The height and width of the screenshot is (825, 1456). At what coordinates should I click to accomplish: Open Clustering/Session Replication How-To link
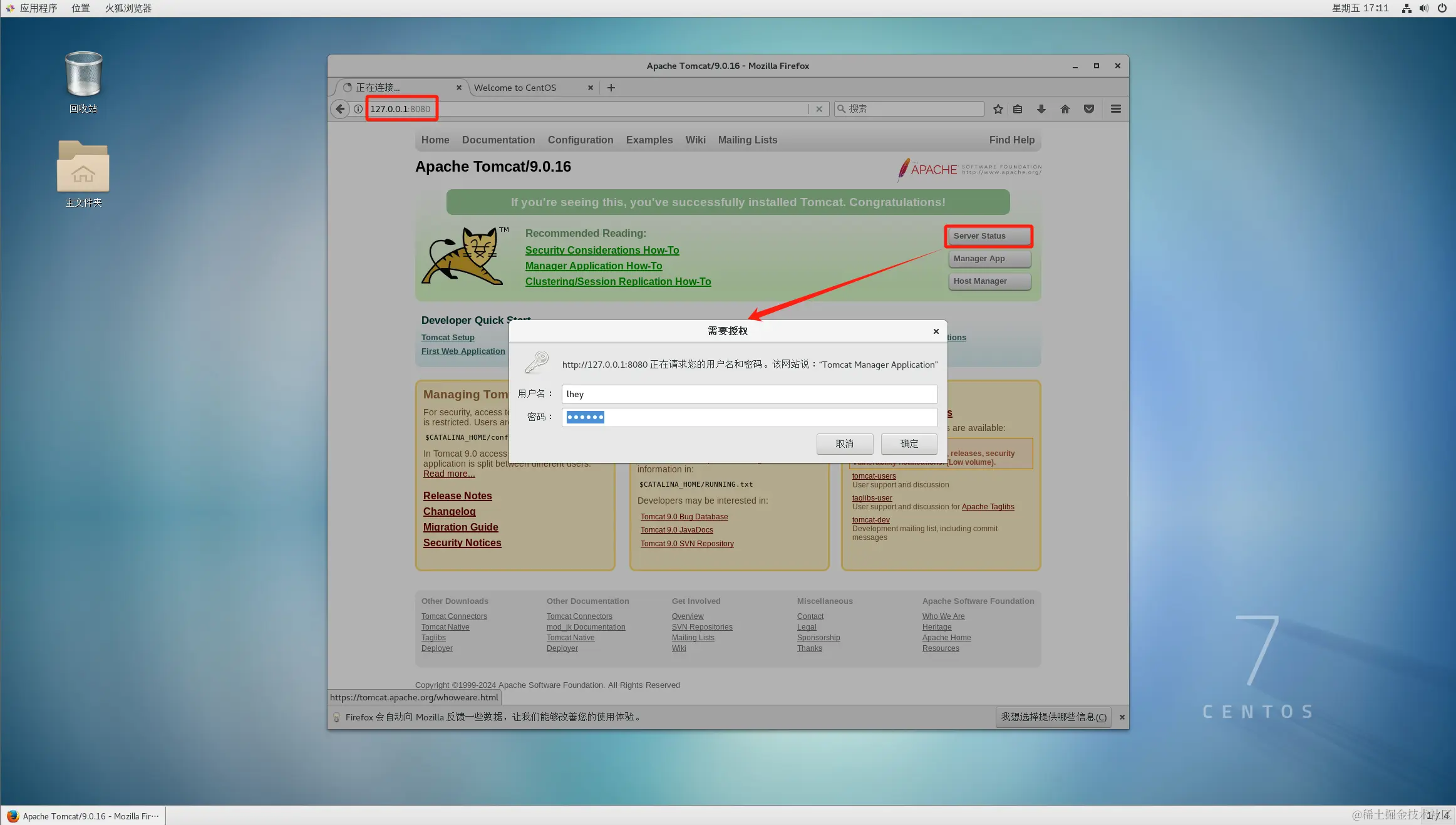point(618,282)
